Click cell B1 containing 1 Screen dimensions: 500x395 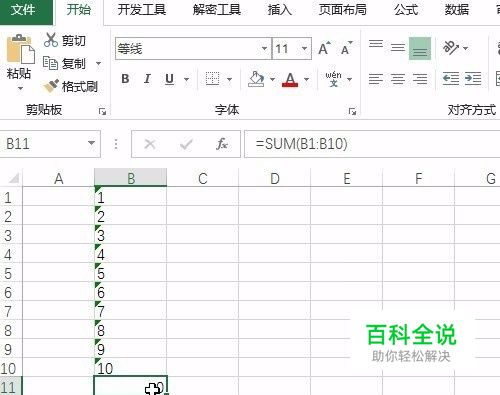(x=131, y=197)
